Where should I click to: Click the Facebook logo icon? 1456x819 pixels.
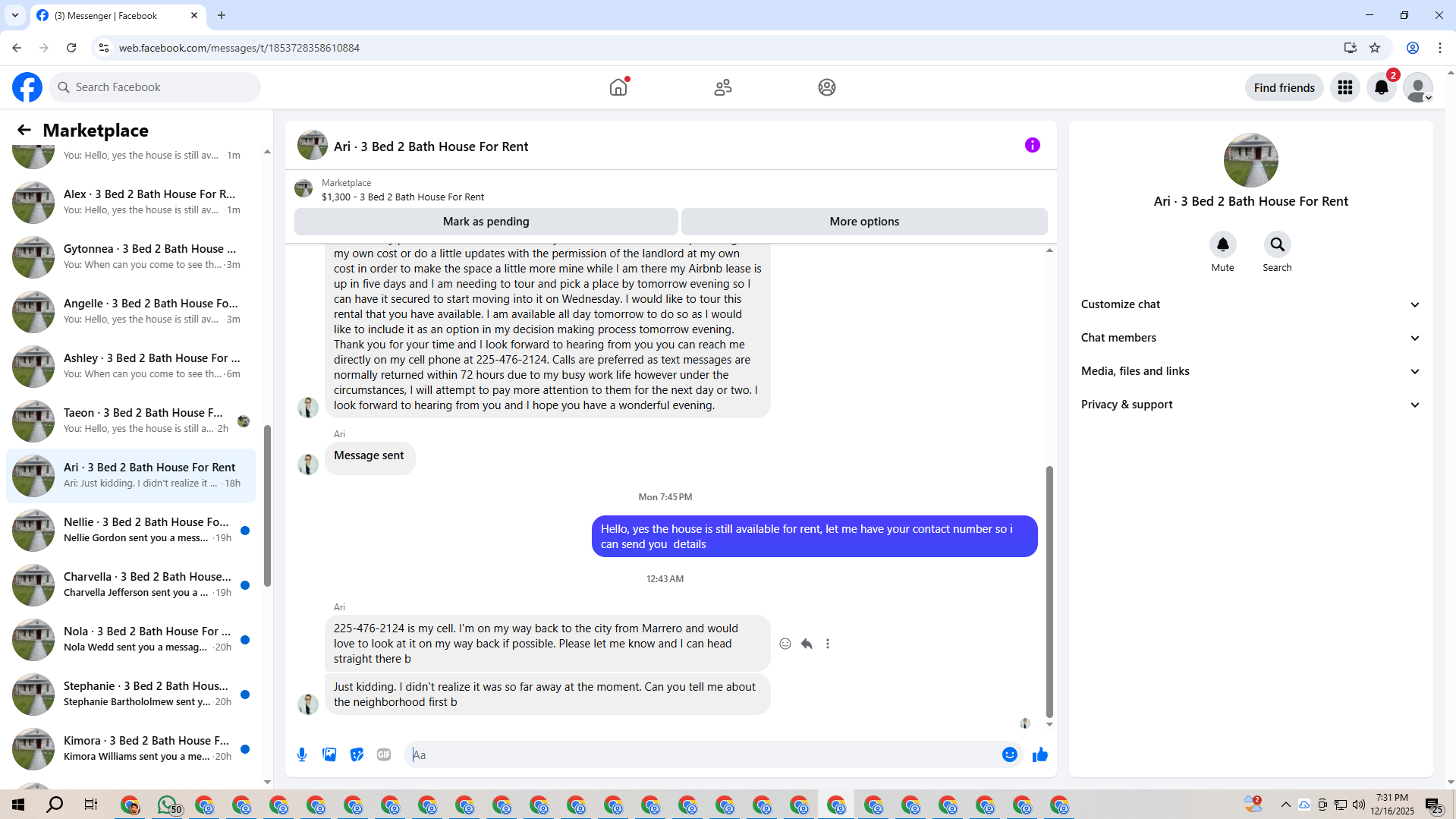tap(27, 87)
